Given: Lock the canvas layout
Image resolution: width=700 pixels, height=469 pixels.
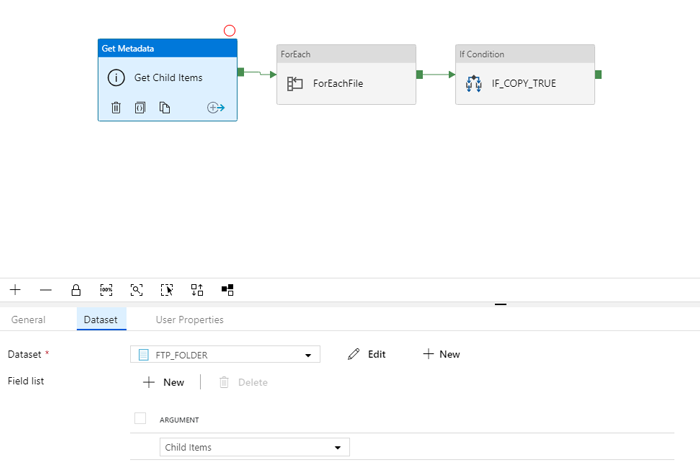Looking at the screenshot, I should (x=76, y=290).
